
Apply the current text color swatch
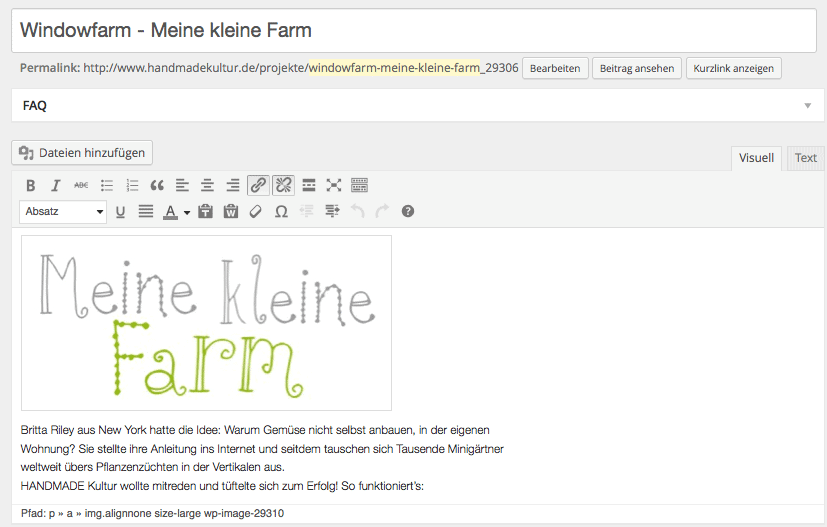click(x=171, y=211)
